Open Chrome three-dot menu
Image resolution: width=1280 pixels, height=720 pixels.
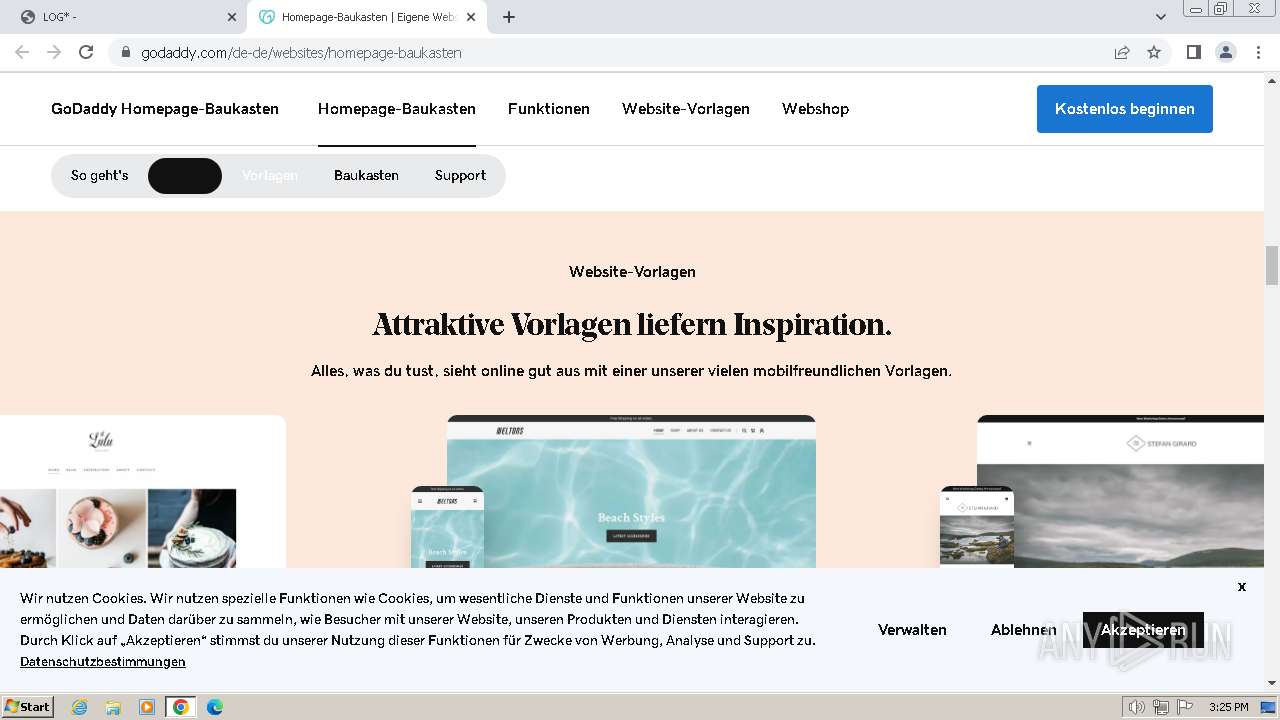pos(1257,52)
